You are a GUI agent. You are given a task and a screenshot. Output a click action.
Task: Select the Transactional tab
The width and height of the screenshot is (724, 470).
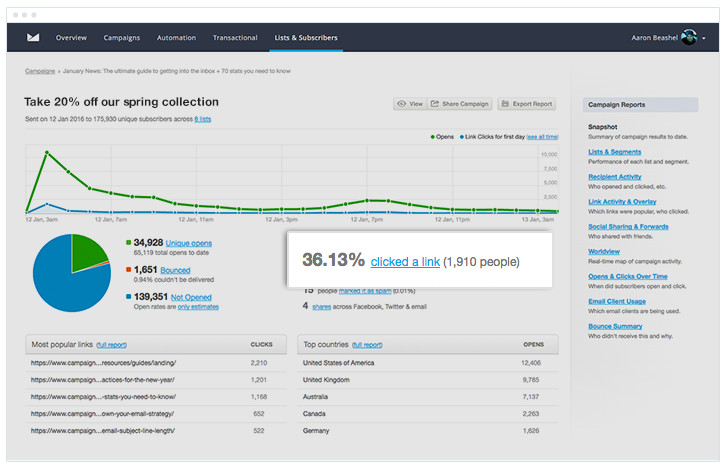[x=235, y=38]
